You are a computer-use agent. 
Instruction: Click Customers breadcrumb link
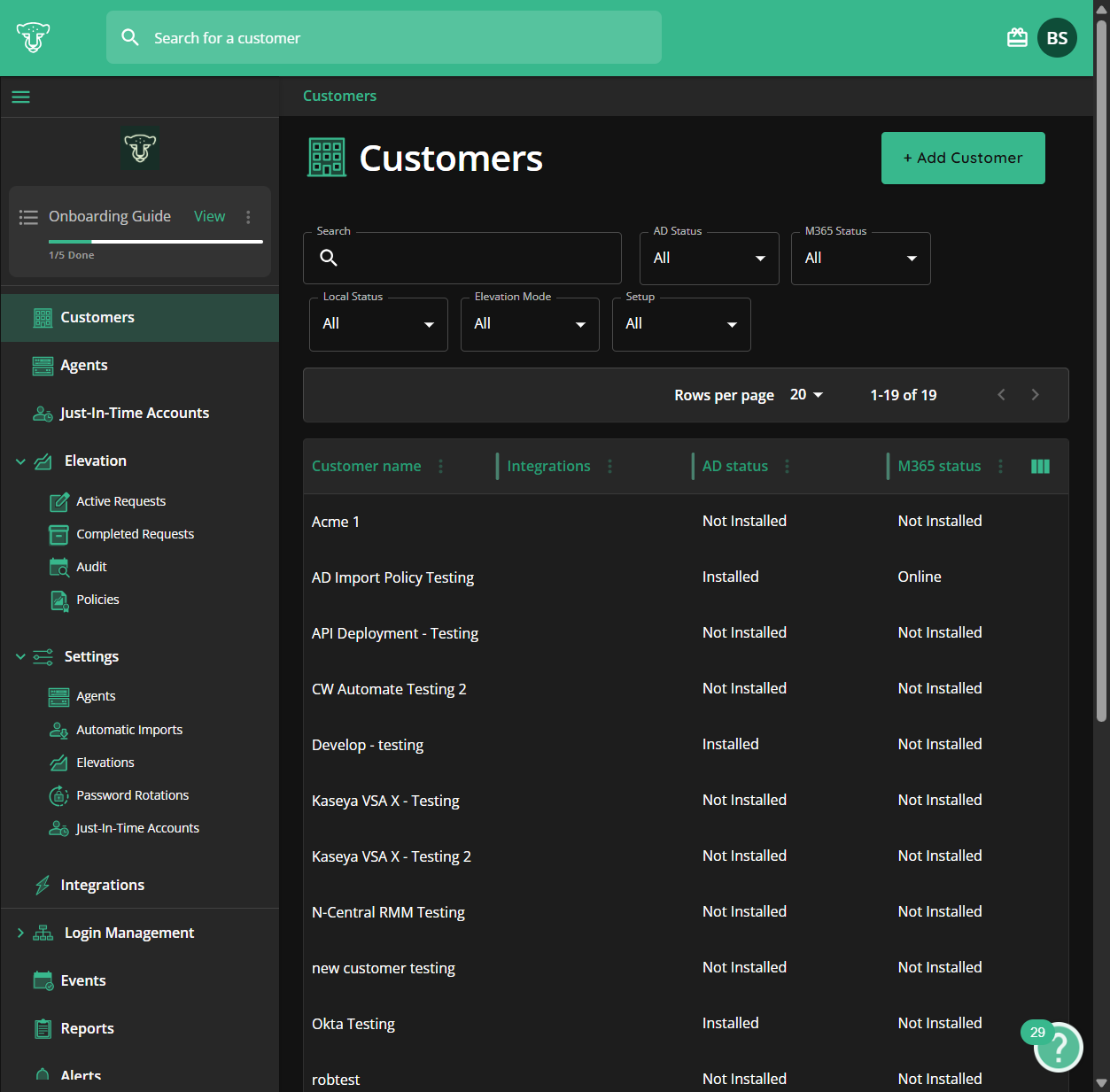pos(339,96)
